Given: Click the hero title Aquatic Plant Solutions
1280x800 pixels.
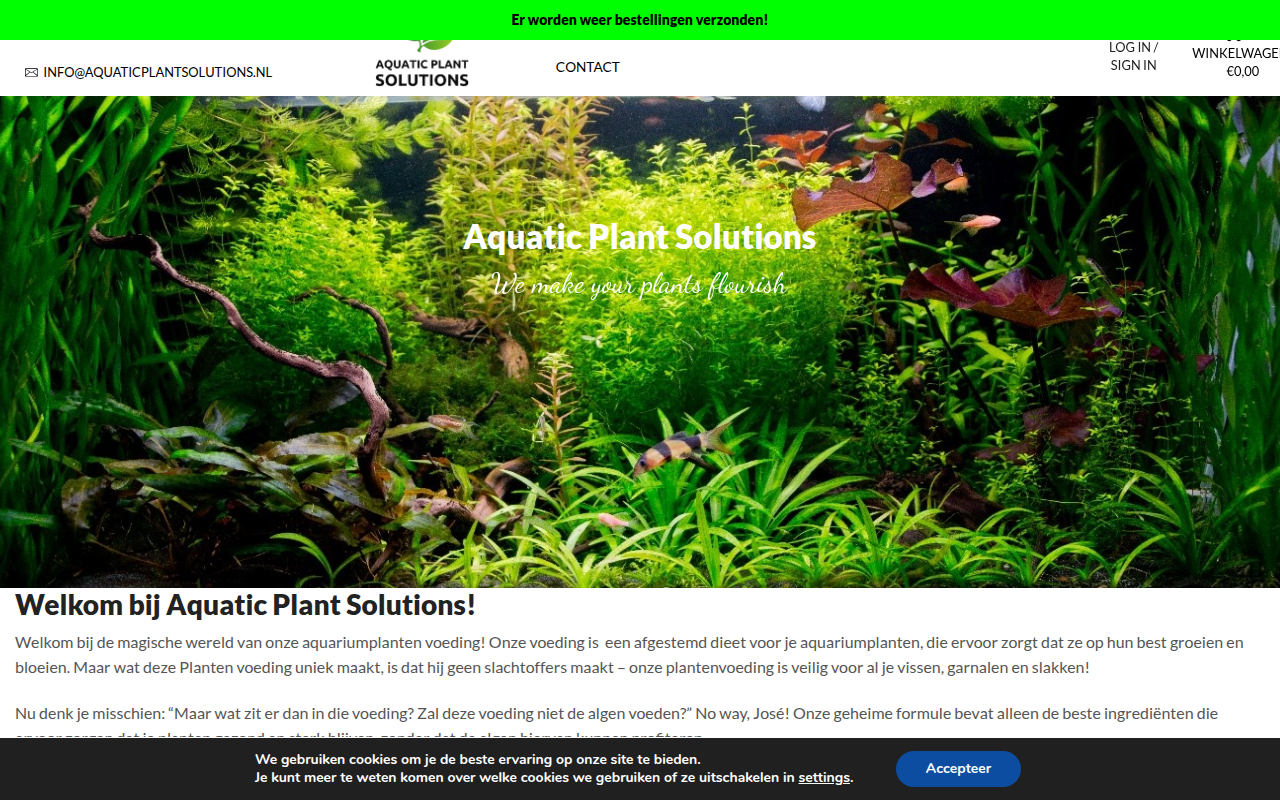Looking at the screenshot, I should click(640, 237).
